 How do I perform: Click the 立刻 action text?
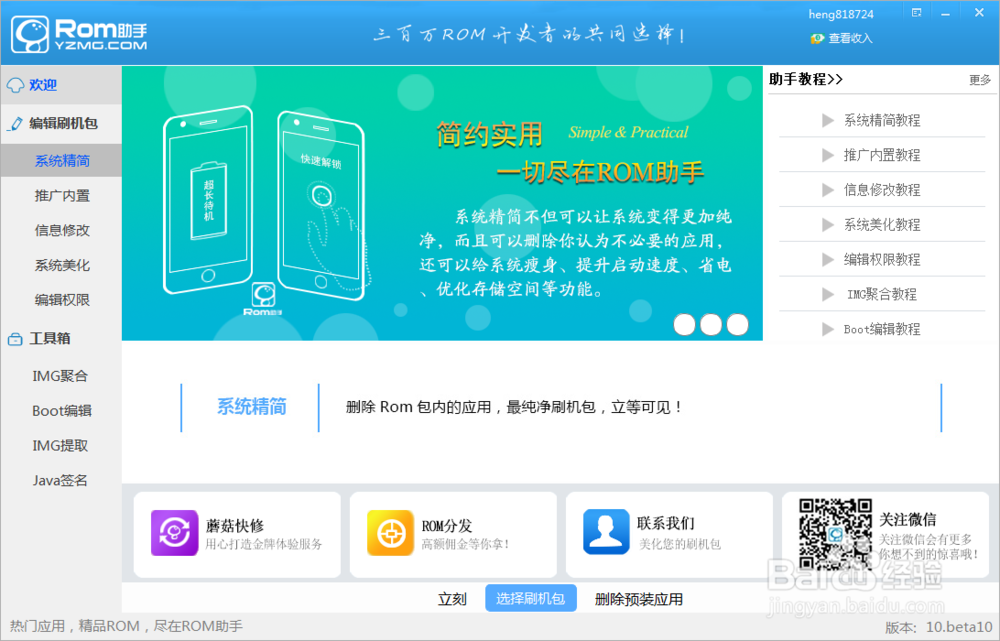pyautogui.click(x=453, y=598)
